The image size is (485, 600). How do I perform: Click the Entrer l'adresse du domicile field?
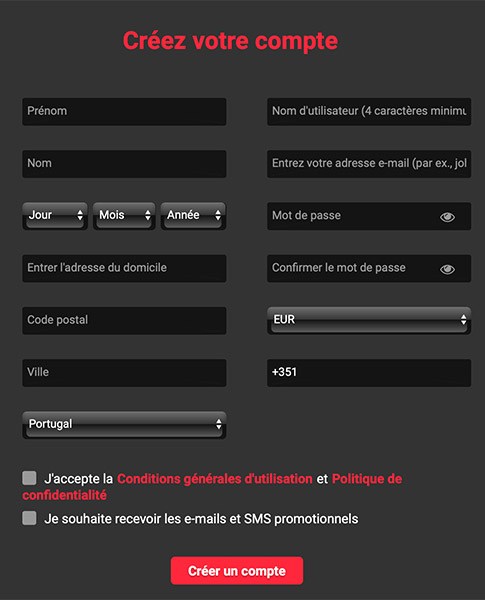124,268
